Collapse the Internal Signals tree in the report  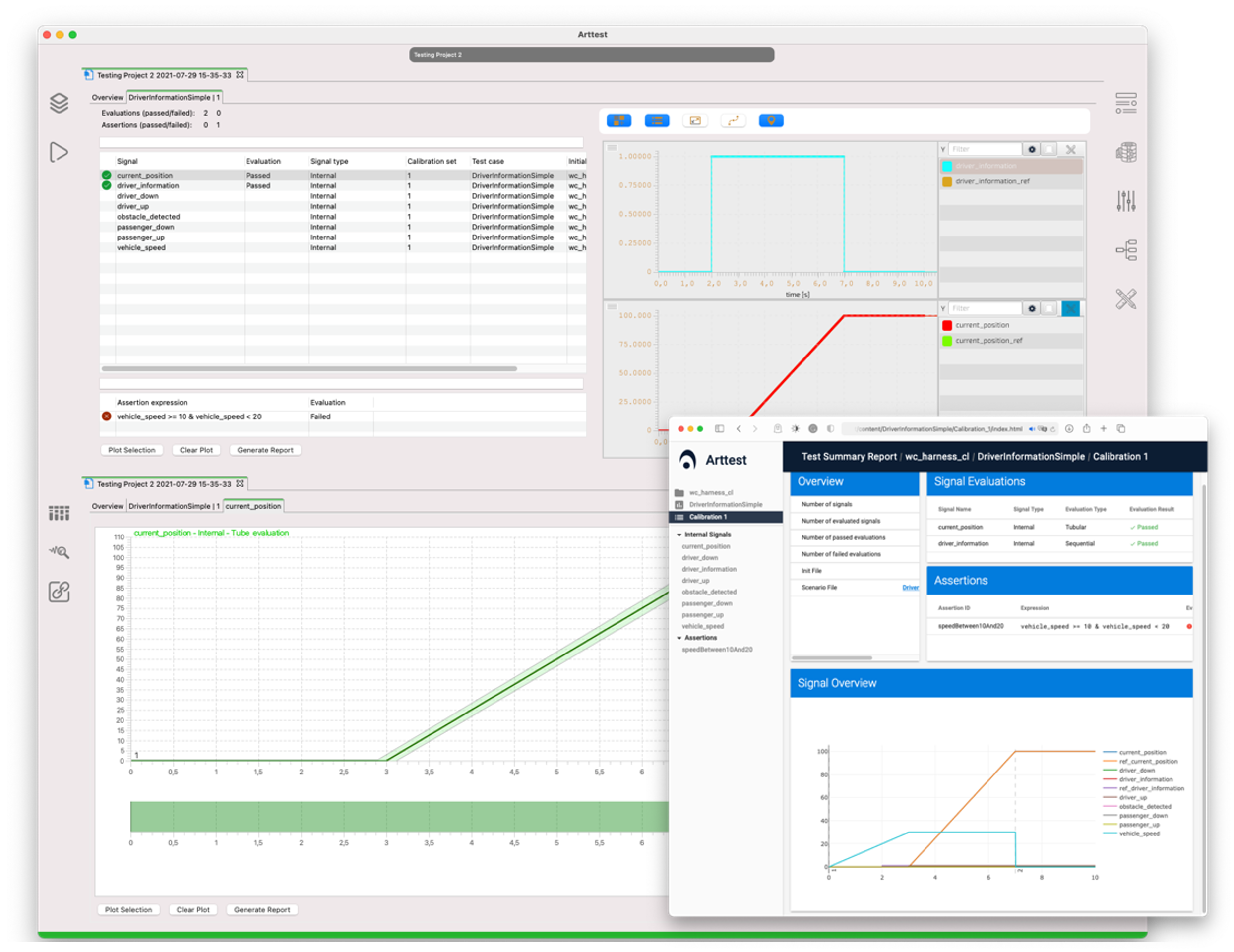pos(679,535)
